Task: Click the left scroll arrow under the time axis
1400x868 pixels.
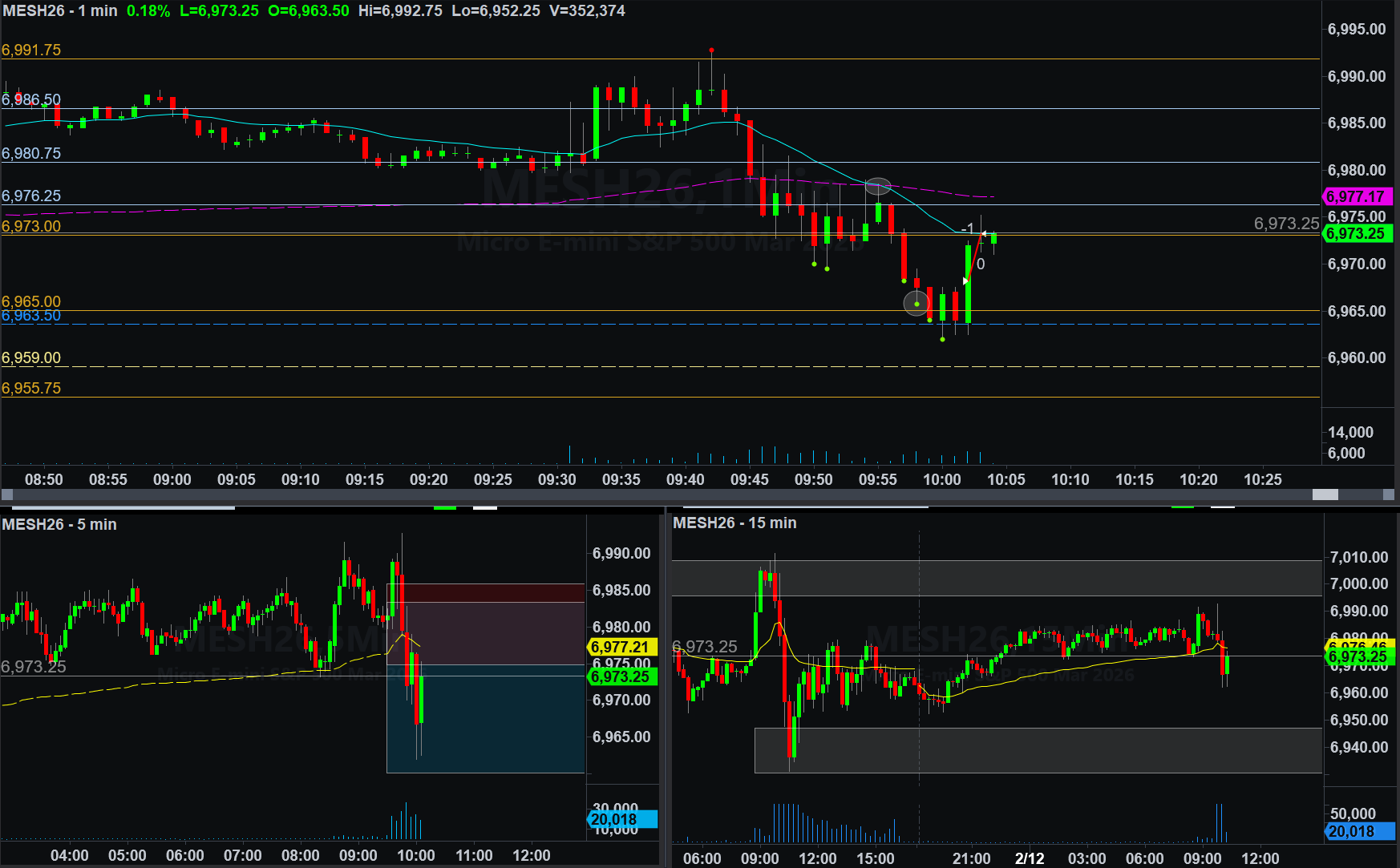Action: pos(7,495)
